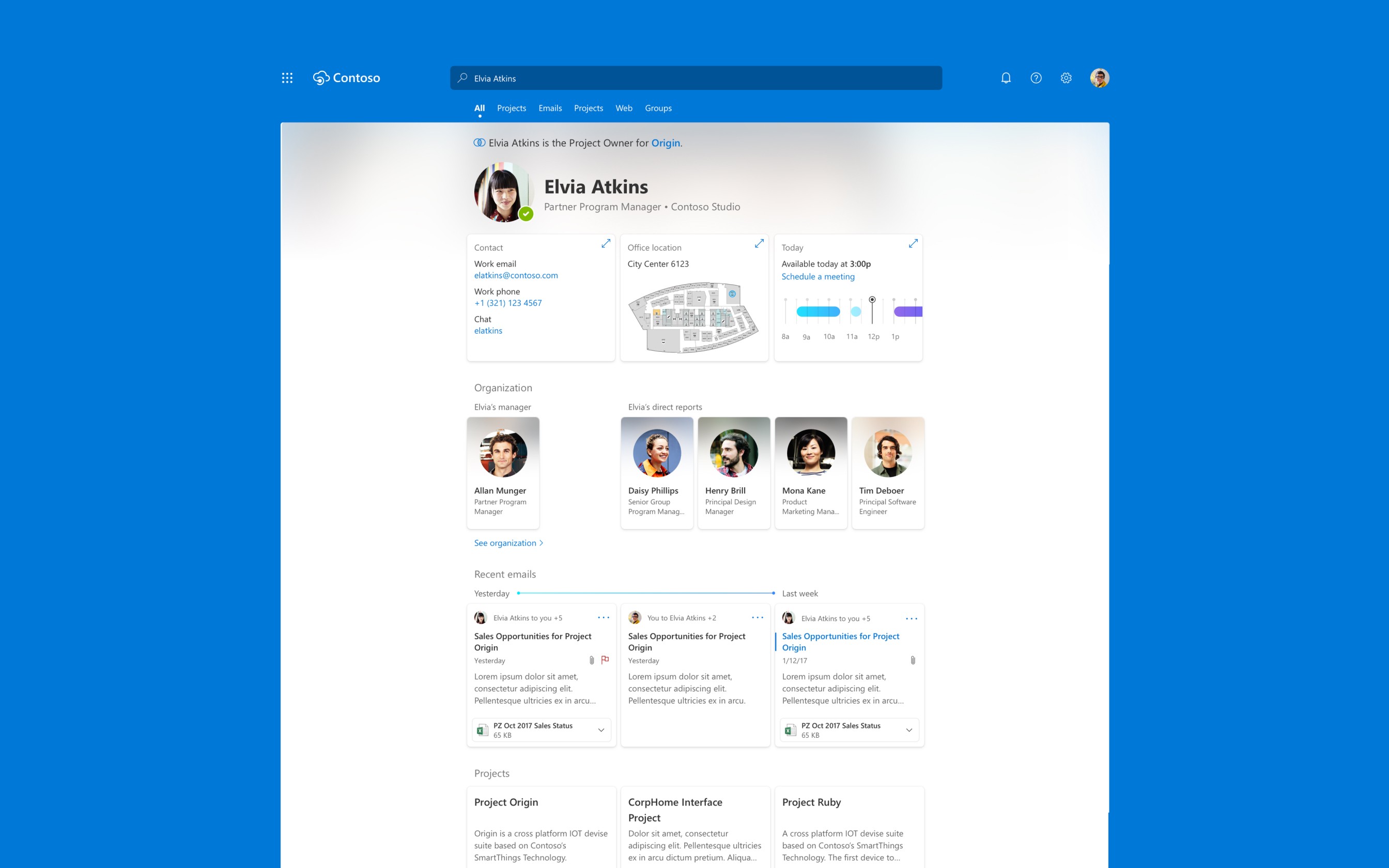Screen dimensions: 1389x868
Task: Click the current time marker on today's timeline
Action: click(x=872, y=300)
